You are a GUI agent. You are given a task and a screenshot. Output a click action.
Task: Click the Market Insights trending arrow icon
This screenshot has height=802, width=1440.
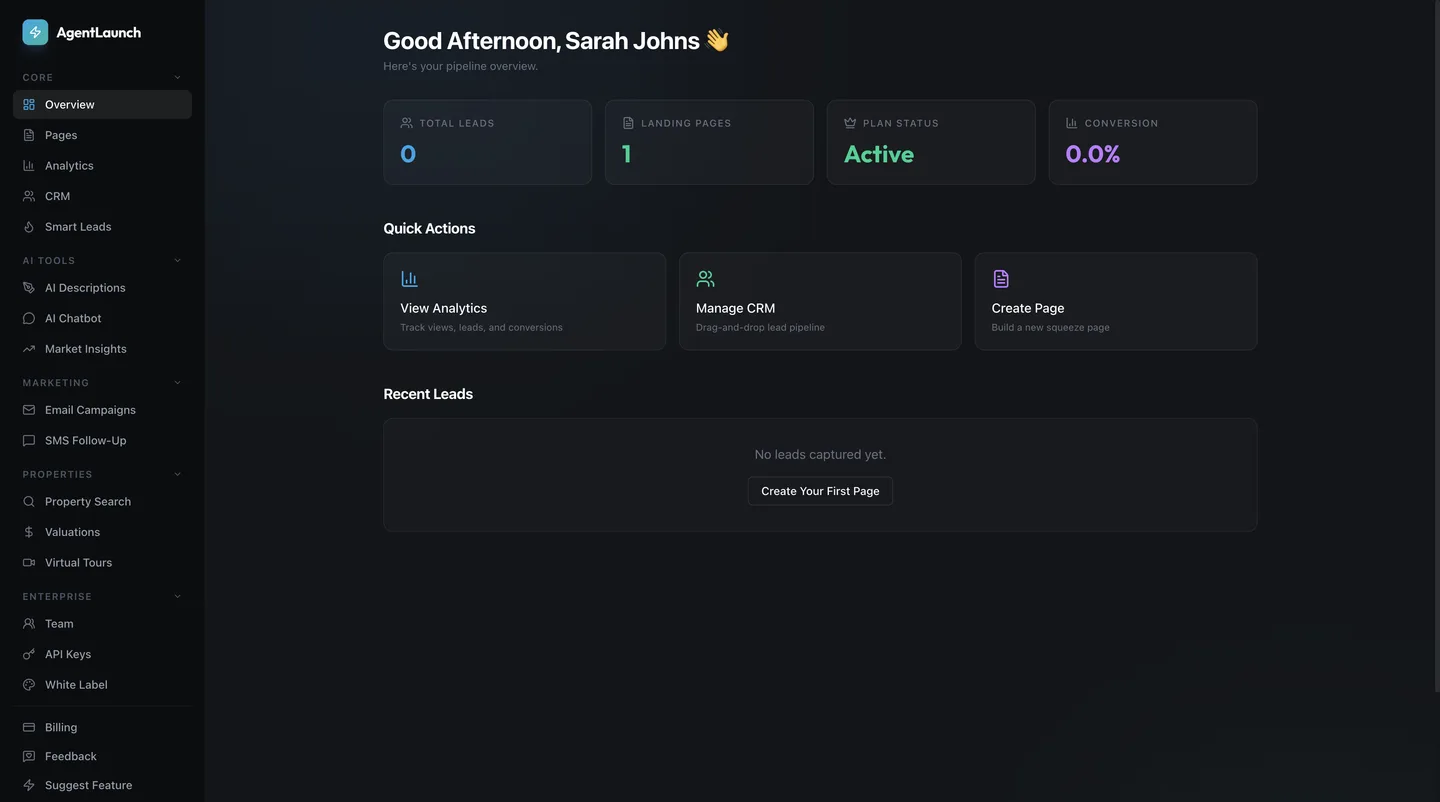point(29,349)
